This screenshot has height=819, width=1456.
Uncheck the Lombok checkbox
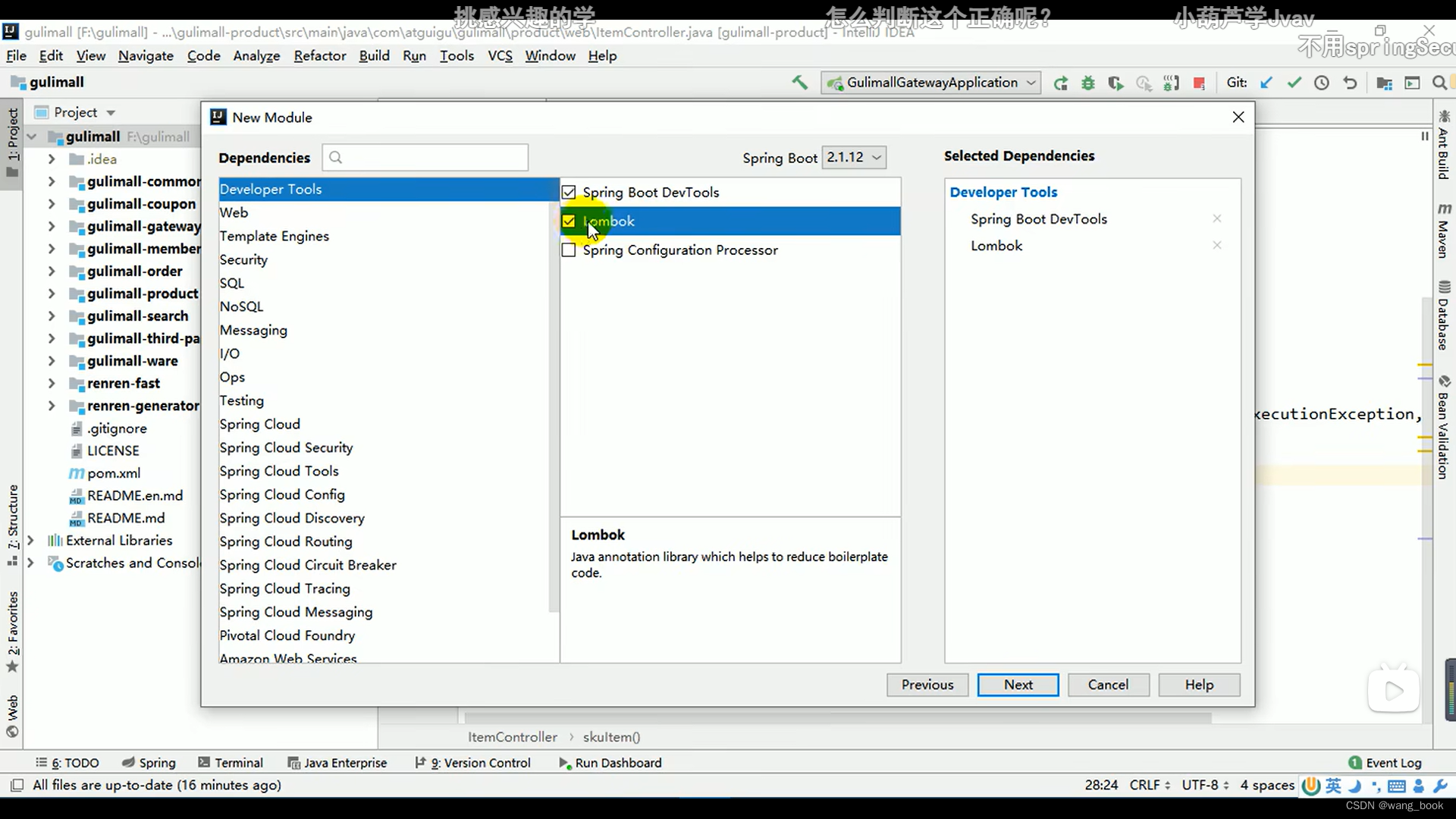tap(569, 221)
